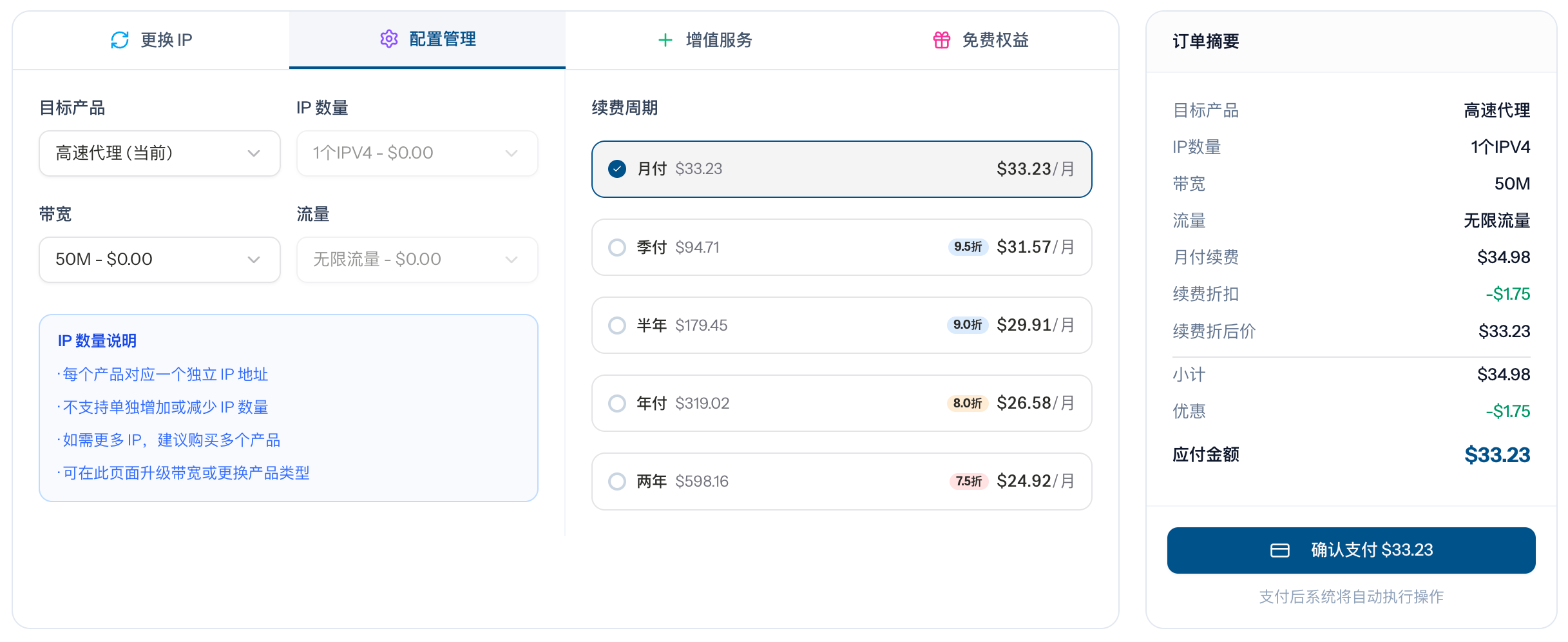Click the card icon in 确认支付 button

click(x=1280, y=550)
